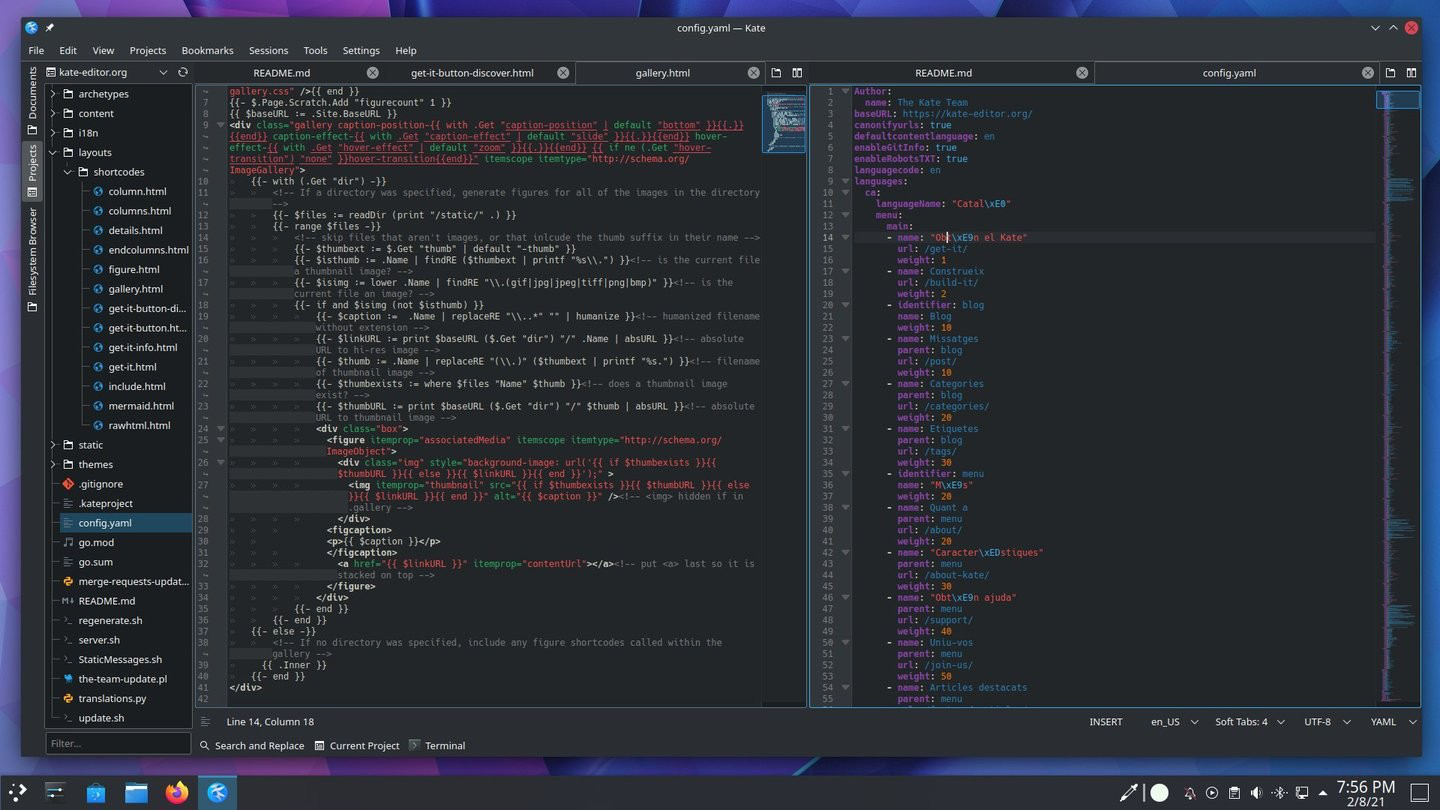This screenshot has width=1440, height=810.
Task: Close the gallery.html tab
Action: [754, 73]
